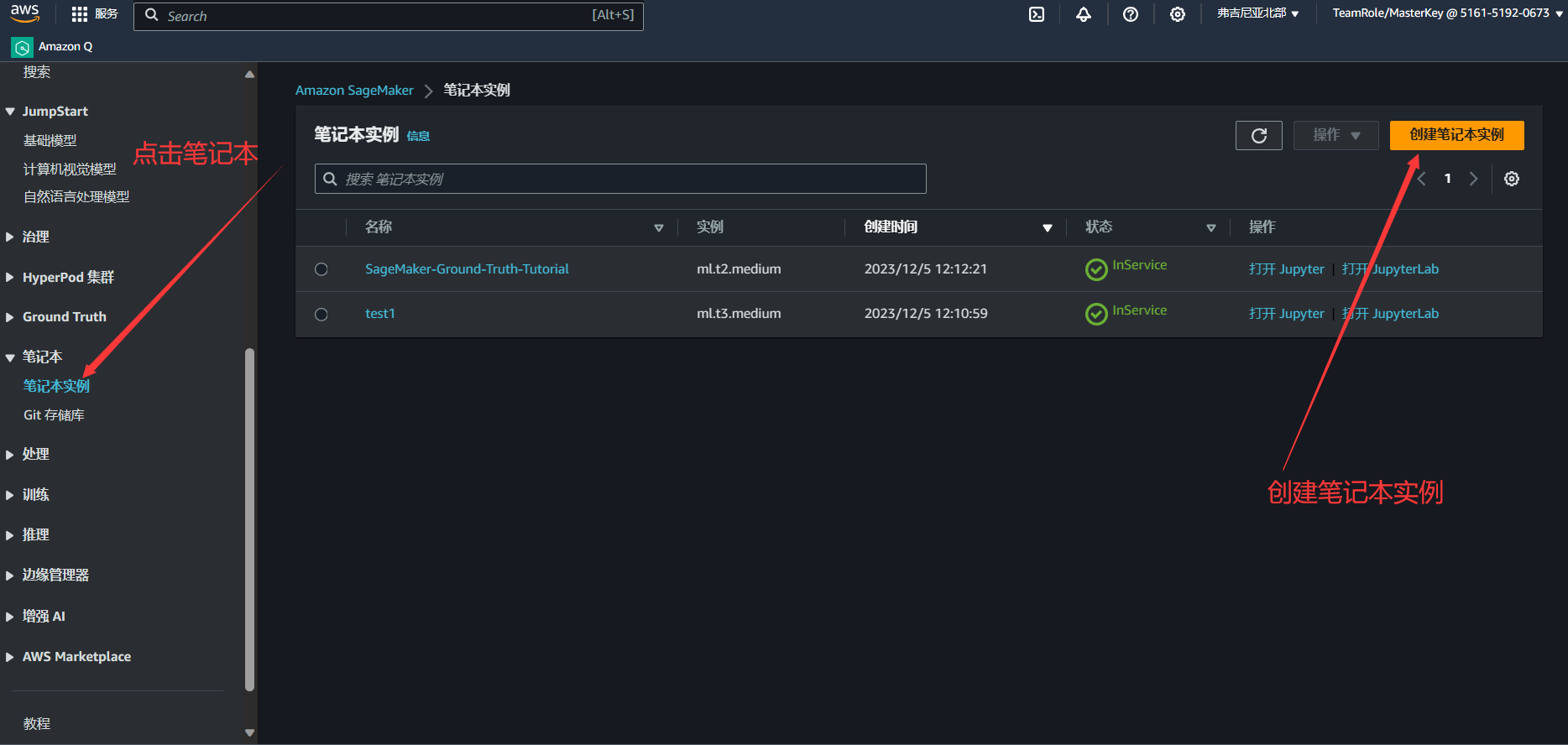Image resolution: width=1568 pixels, height=745 pixels.
Task: Open table preferences gear icon
Action: [x=1512, y=179]
